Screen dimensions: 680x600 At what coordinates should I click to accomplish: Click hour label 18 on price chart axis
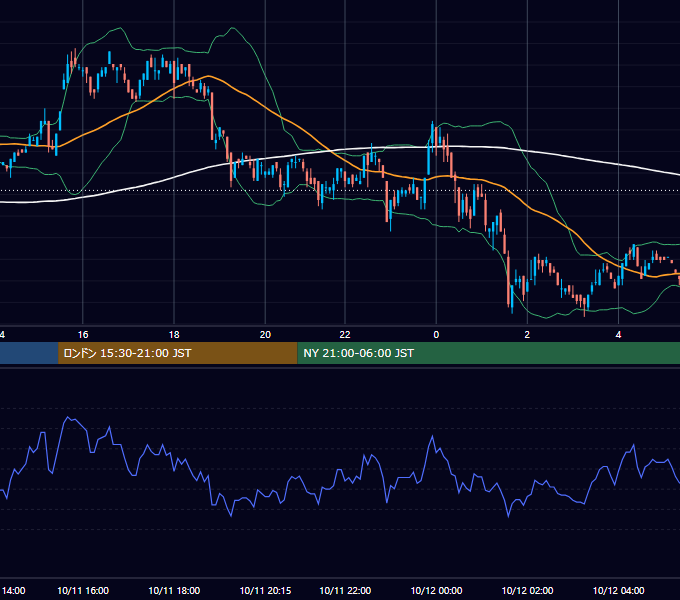(174, 335)
